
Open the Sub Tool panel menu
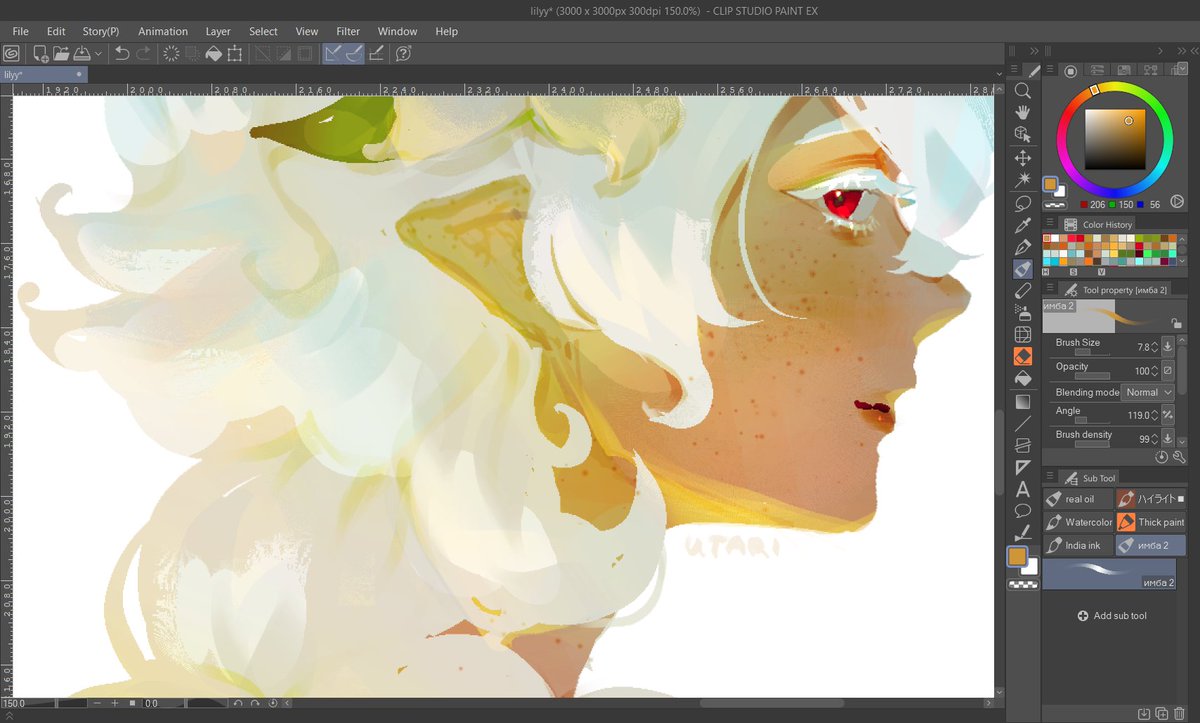click(x=1050, y=477)
